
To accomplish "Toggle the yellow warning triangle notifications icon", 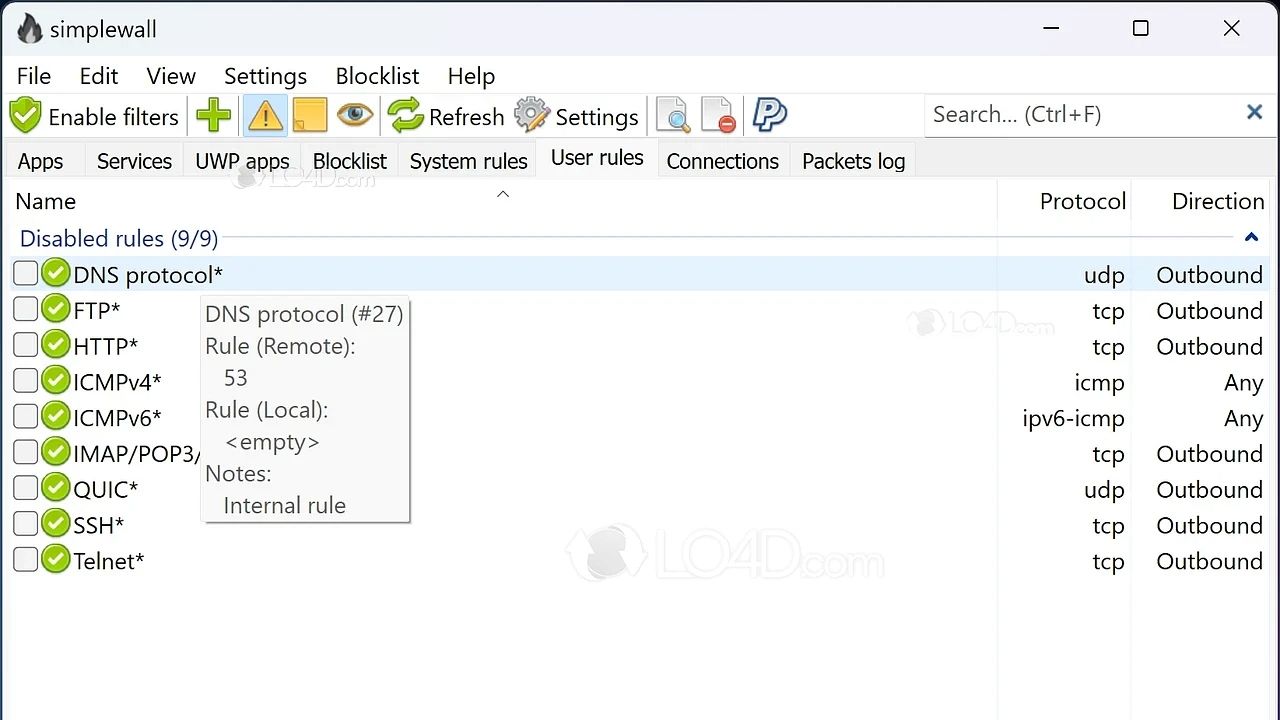I will [265, 116].
